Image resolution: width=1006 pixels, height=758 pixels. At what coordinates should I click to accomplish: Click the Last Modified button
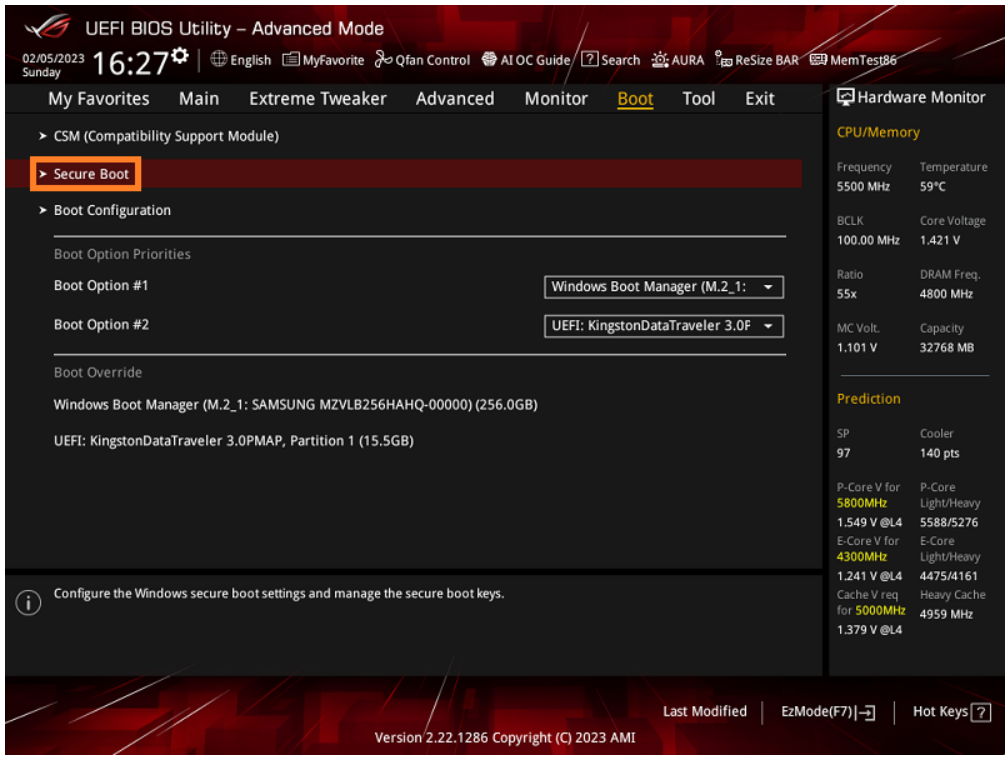(x=705, y=711)
